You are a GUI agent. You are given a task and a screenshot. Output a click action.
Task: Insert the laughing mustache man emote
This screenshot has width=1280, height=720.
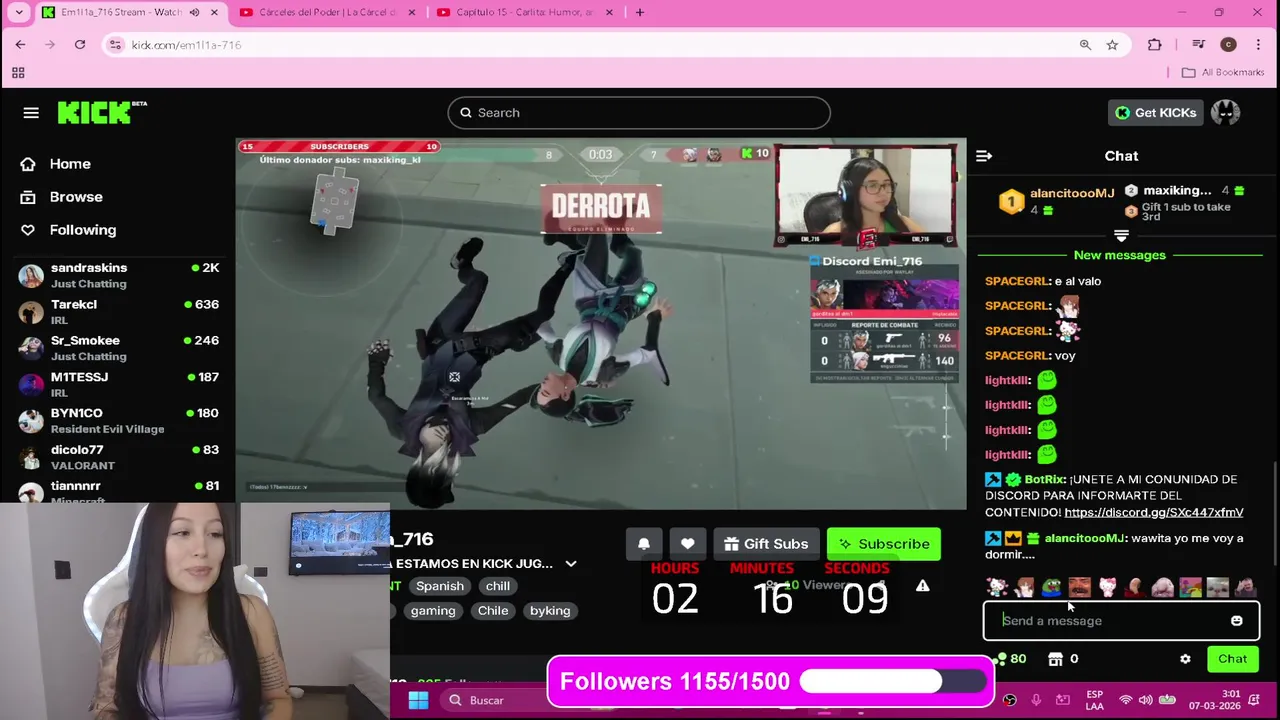coord(1079,587)
